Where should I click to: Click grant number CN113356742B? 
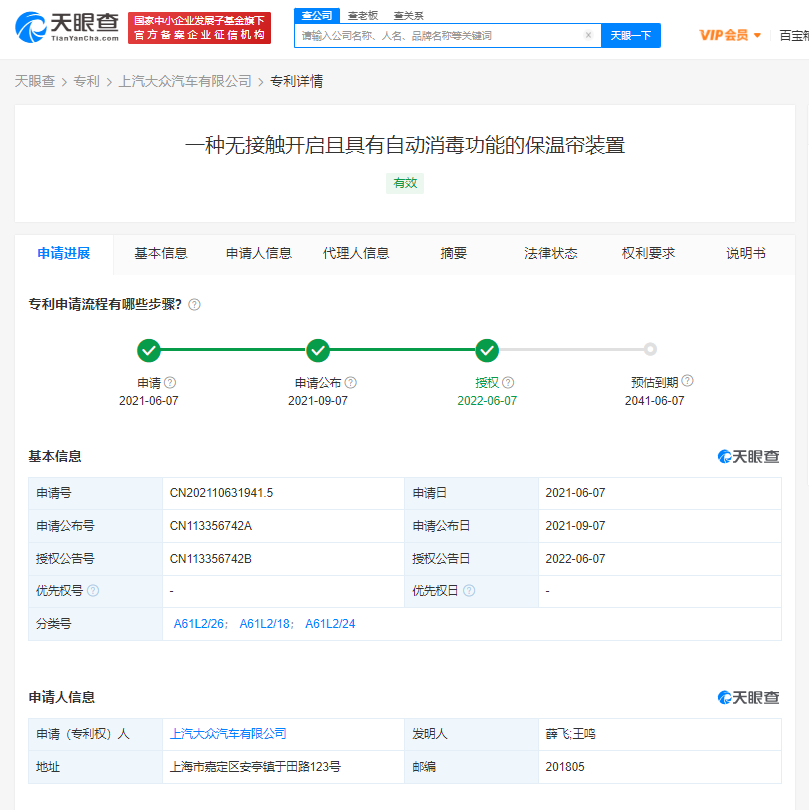tap(211, 559)
